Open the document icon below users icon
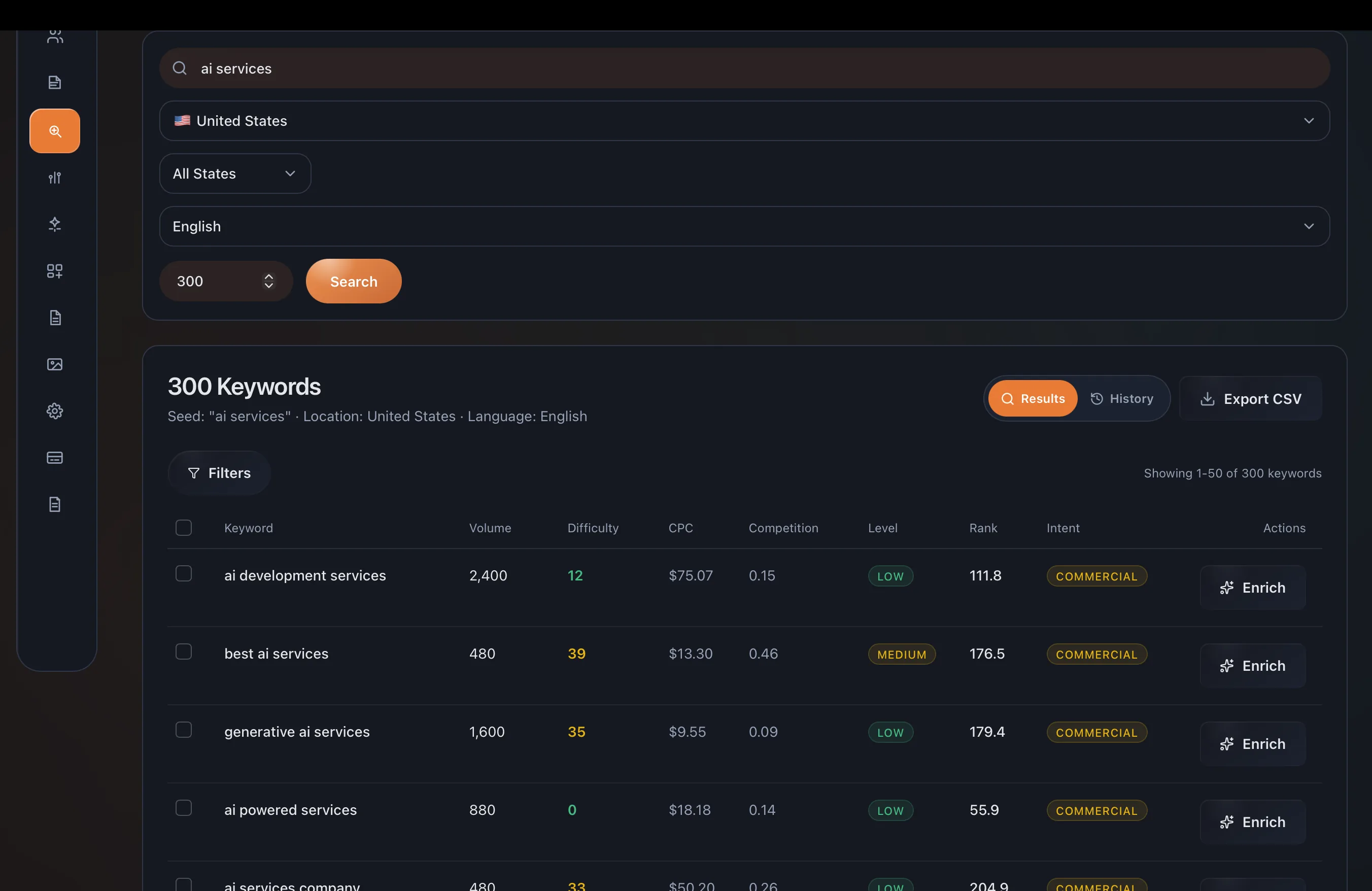This screenshot has width=1372, height=891. [55, 82]
